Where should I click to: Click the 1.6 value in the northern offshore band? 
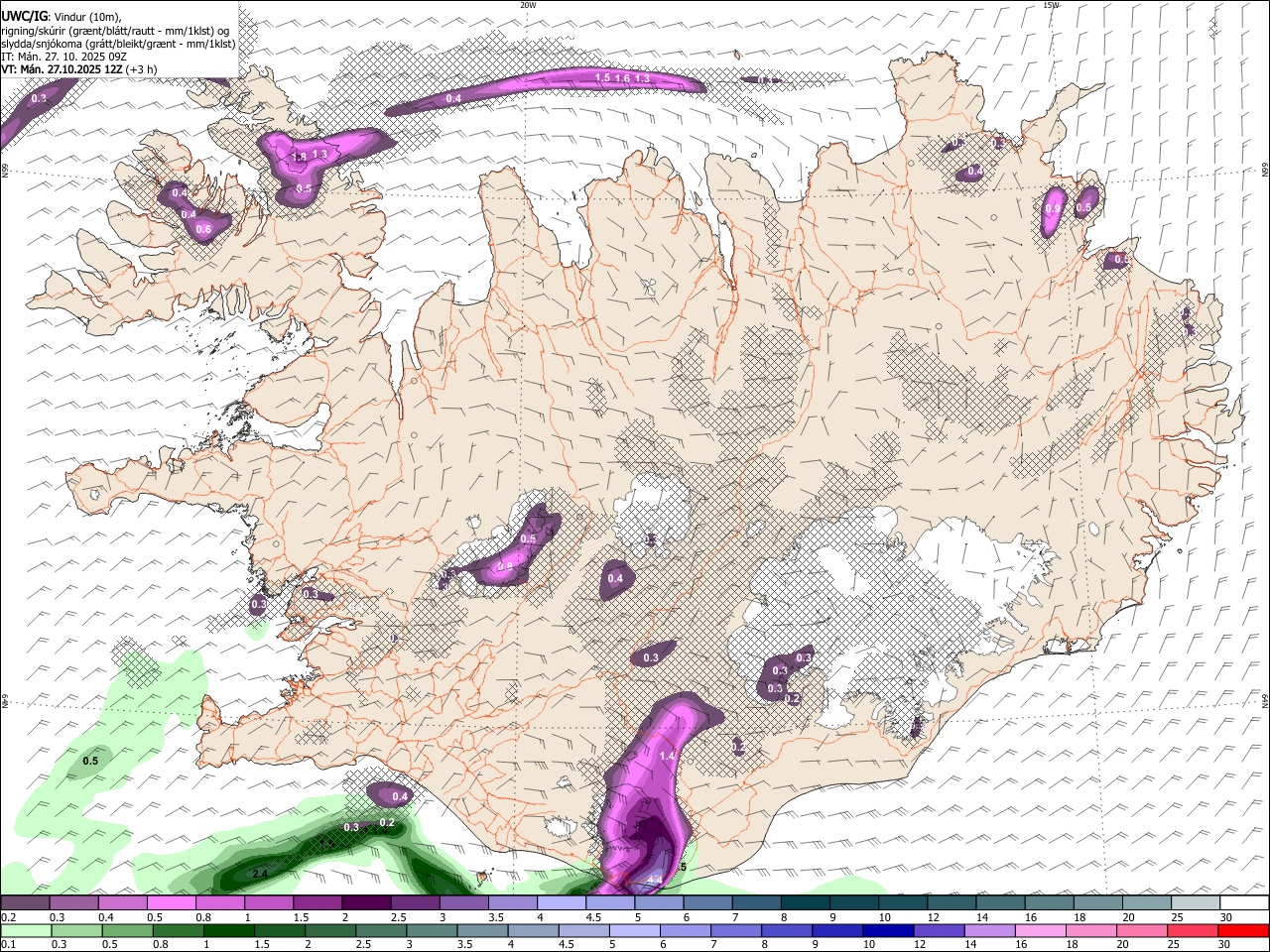[622, 78]
